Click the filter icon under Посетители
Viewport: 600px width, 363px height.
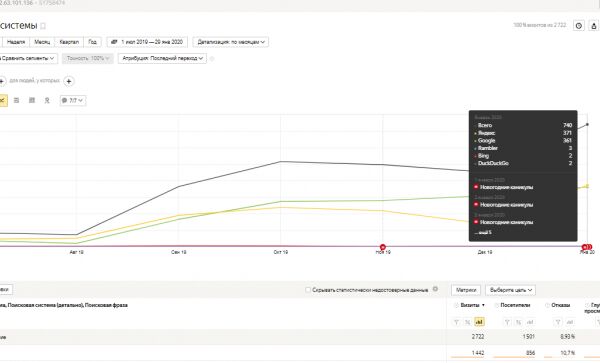507,322
